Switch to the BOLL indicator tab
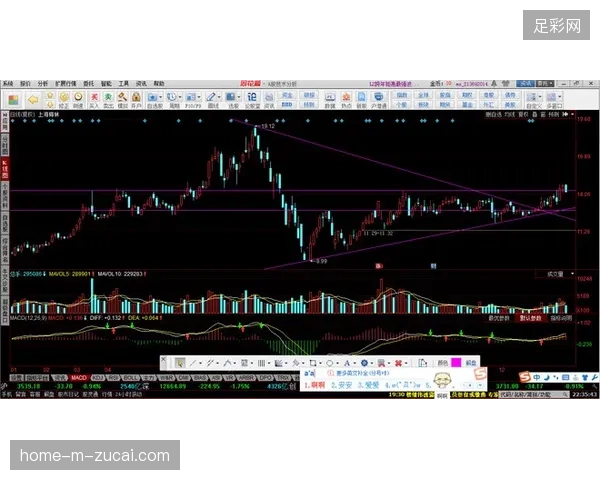The image size is (600, 480). click(x=130, y=378)
